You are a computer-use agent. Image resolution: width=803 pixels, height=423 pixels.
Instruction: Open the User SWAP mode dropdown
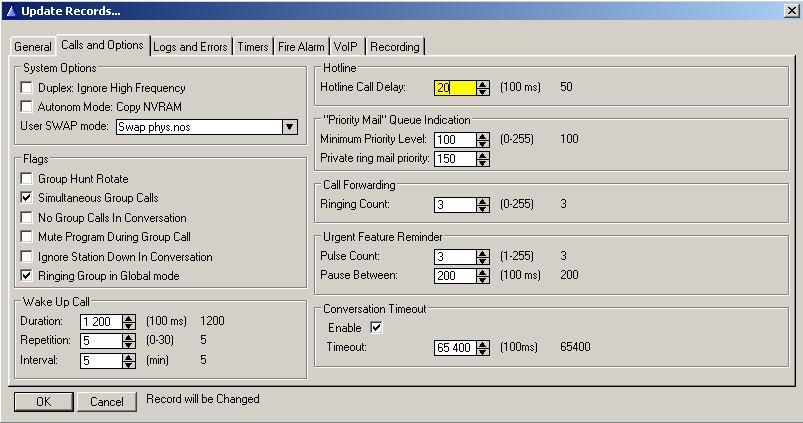(x=289, y=127)
